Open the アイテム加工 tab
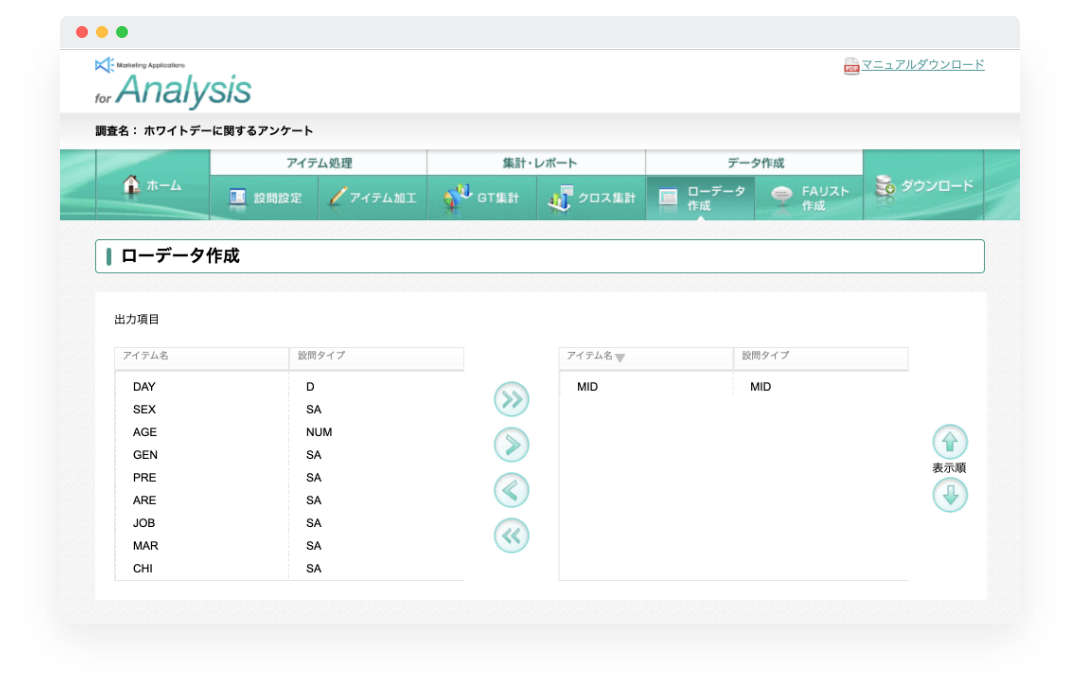 tap(373, 198)
